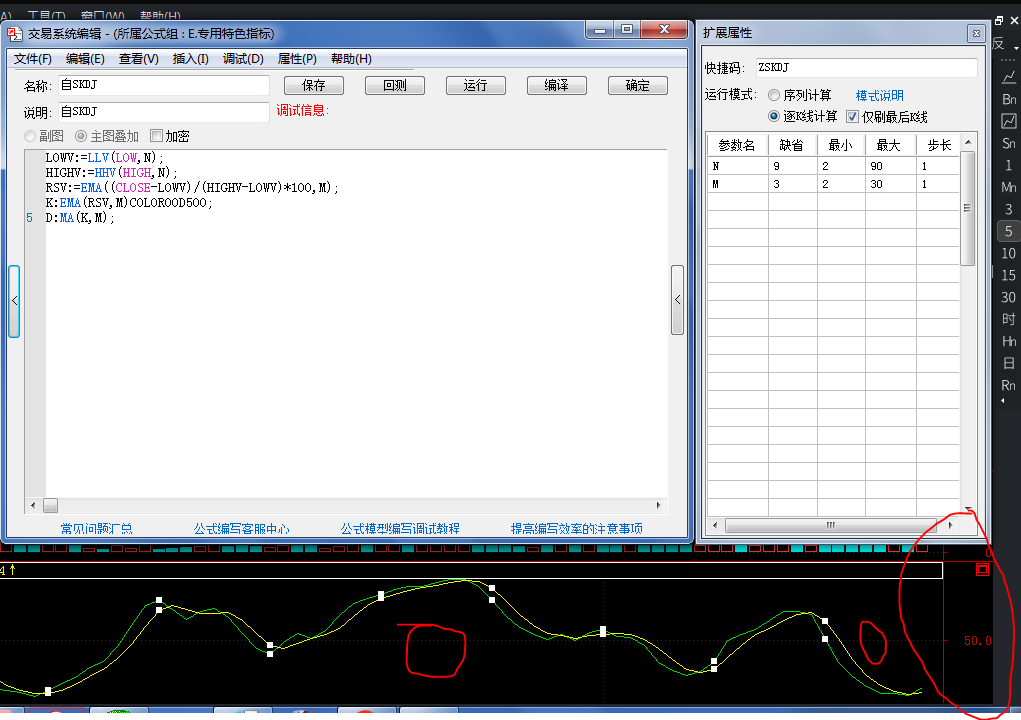The width and height of the screenshot is (1021, 720).
Task: Open the 模式说明 link
Action: [x=879, y=95]
